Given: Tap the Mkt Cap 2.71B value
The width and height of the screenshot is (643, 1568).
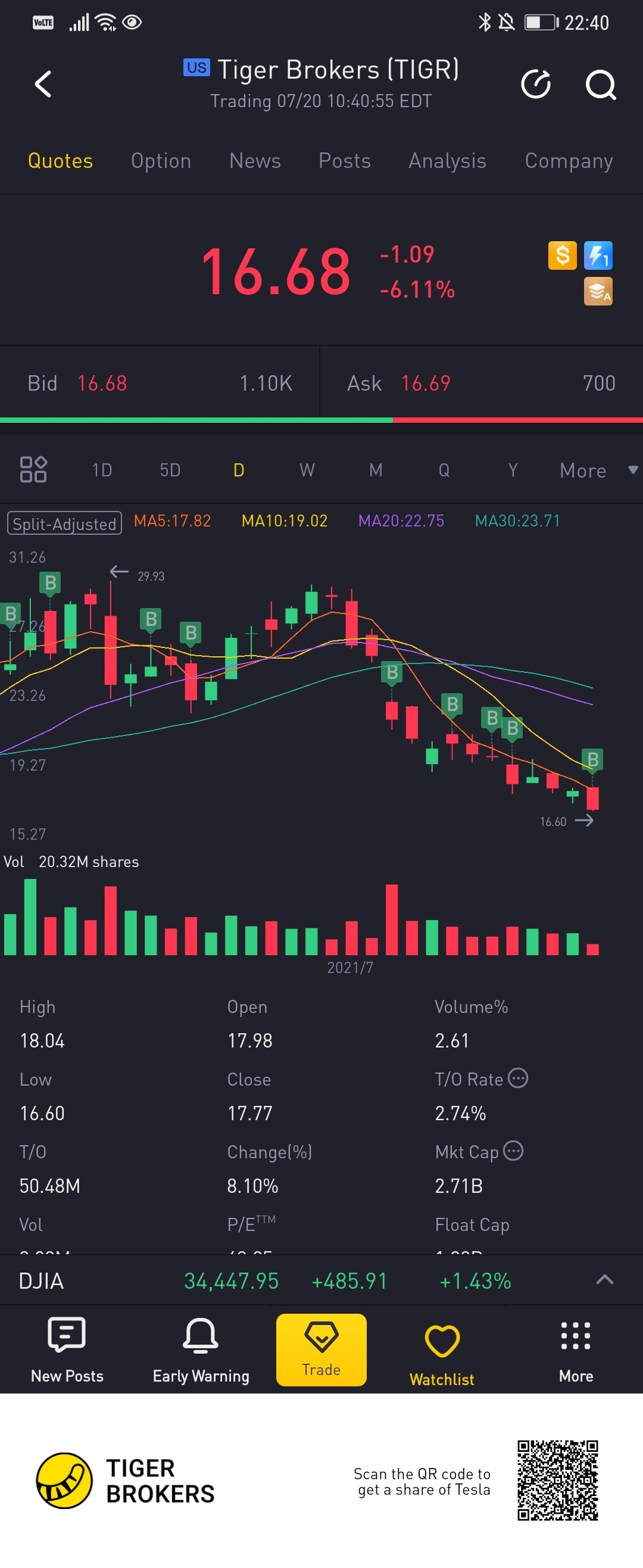Looking at the screenshot, I should 458,1186.
